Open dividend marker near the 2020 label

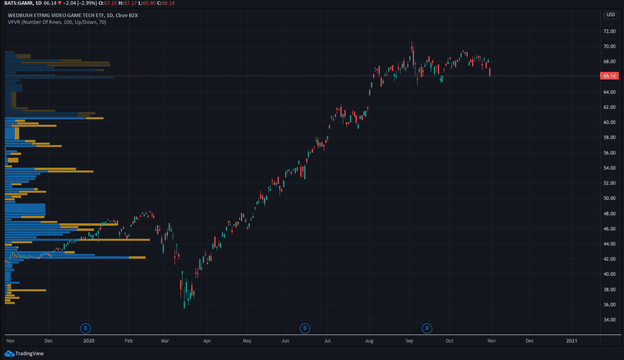pos(85,328)
